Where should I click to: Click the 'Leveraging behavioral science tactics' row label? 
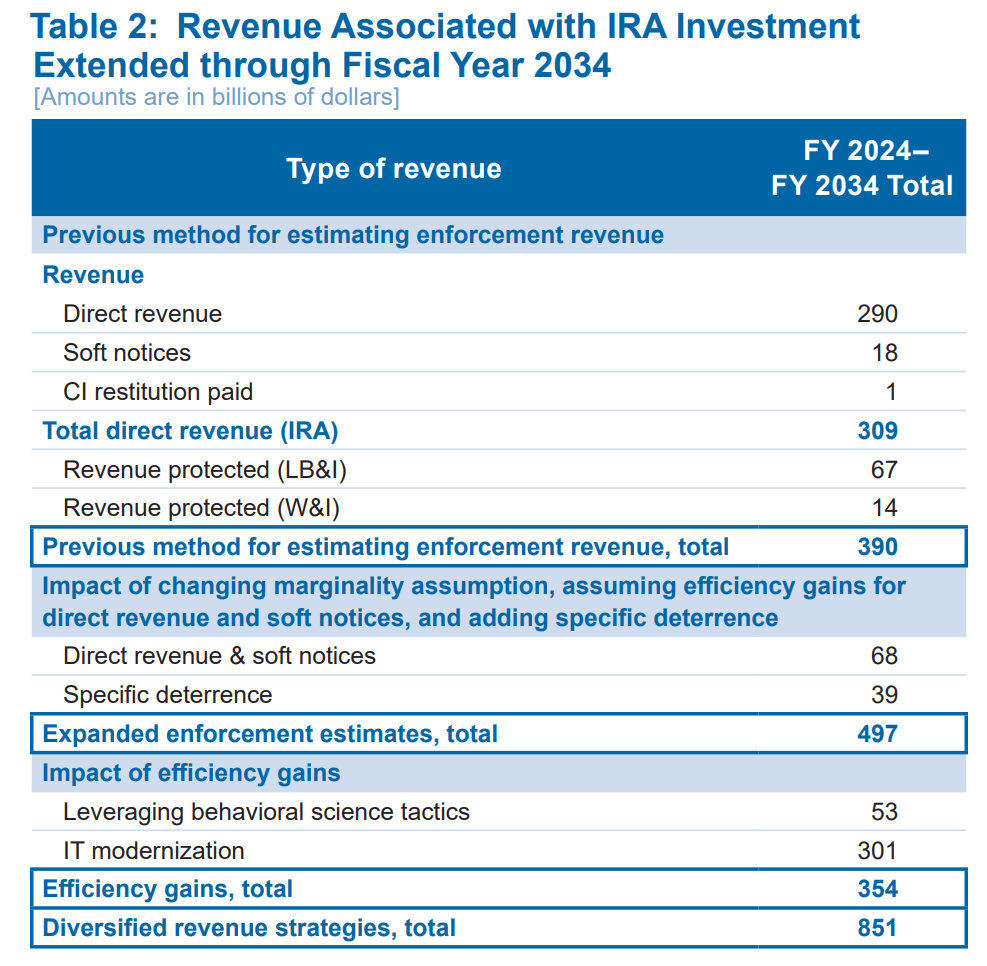click(266, 812)
